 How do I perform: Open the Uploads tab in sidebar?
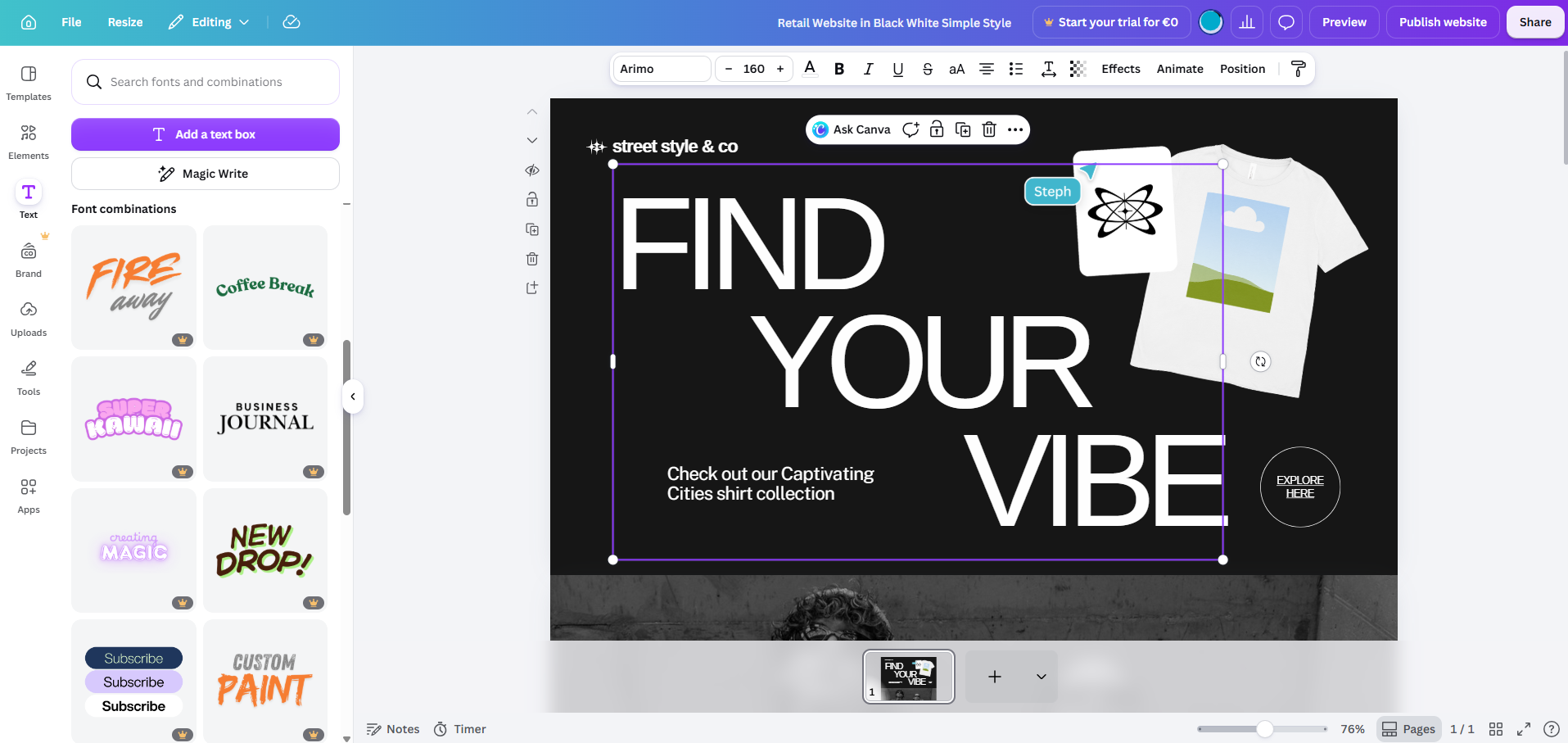29,319
